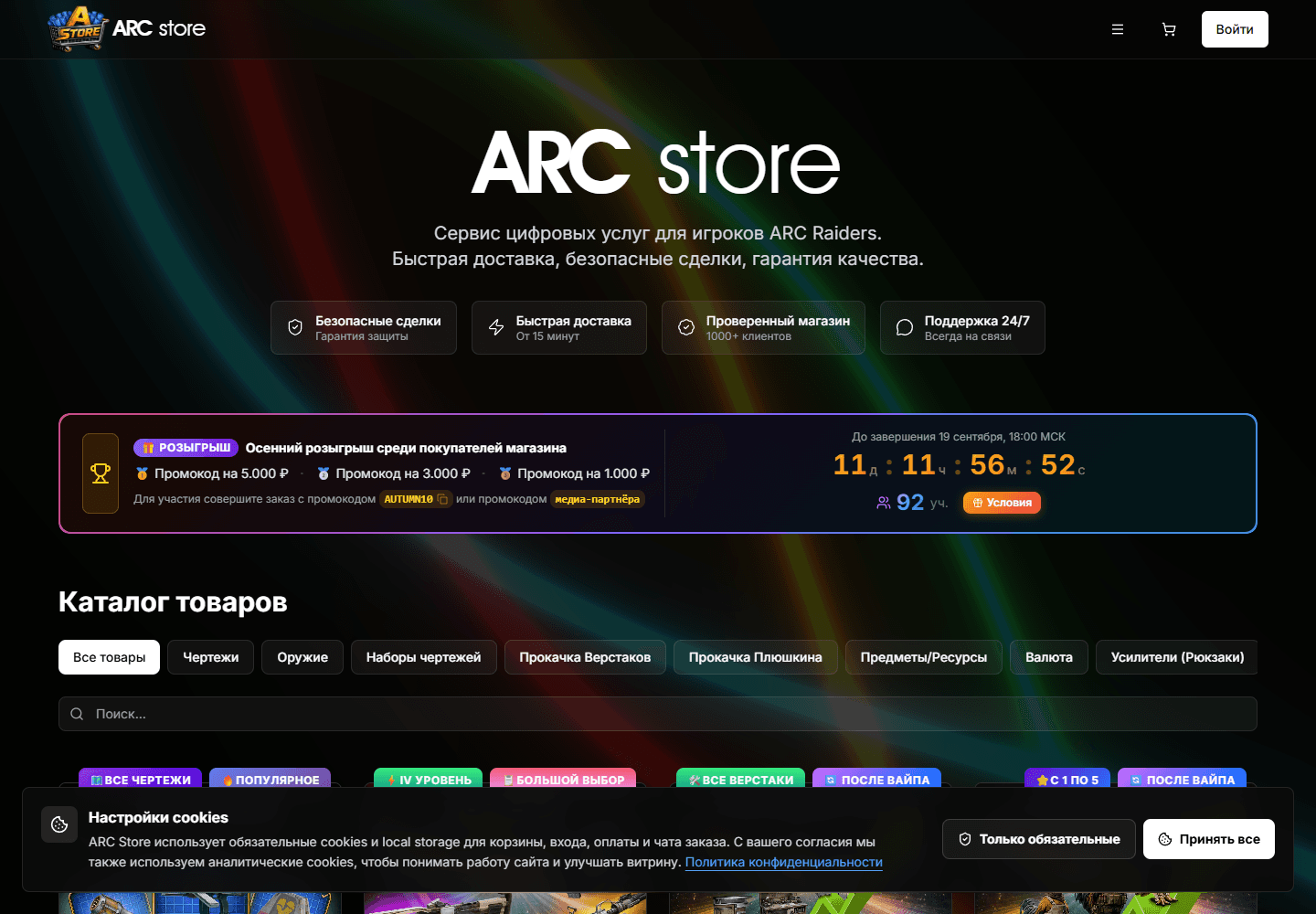This screenshot has height=914, width=1316.
Task: Click the cookie icon in cookies banner
Action: point(59,824)
